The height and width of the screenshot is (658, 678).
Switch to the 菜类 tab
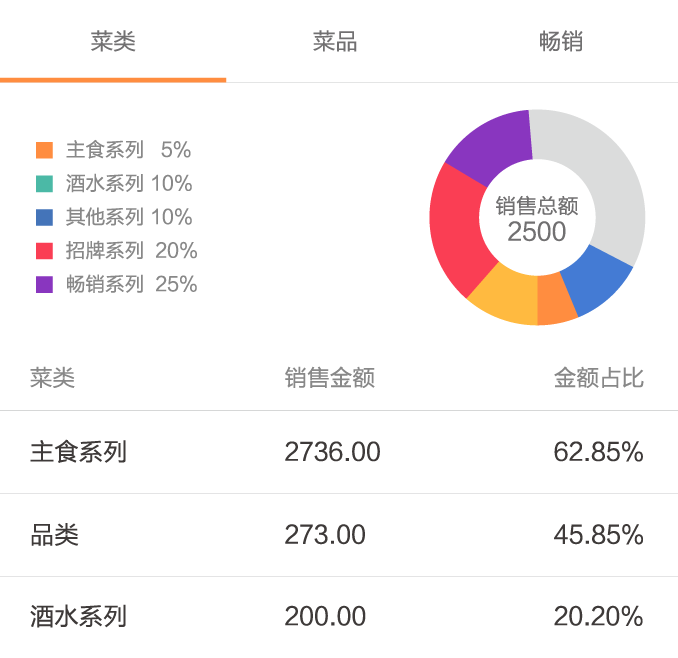coord(113,41)
